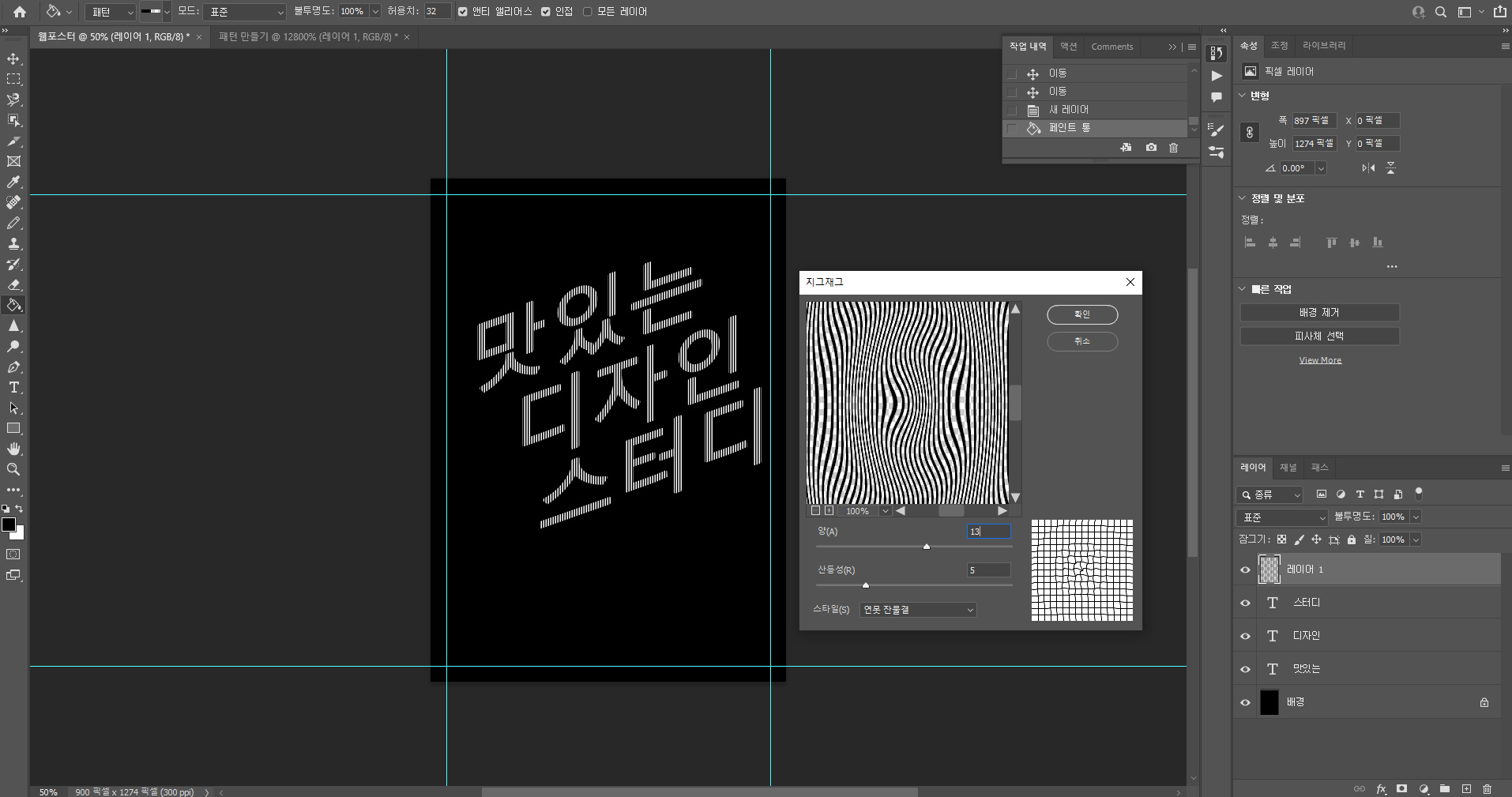
Task: Create new layer icon in Layers panel
Action: (x=1466, y=788)
